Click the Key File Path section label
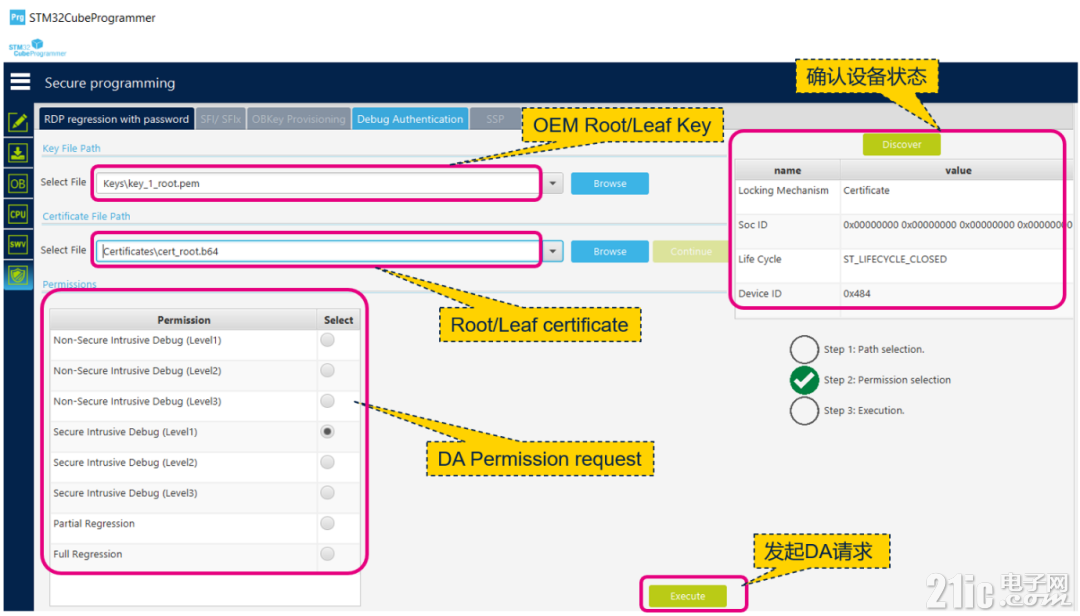This screenshot has width=1080, height=616. pos(72,148)
